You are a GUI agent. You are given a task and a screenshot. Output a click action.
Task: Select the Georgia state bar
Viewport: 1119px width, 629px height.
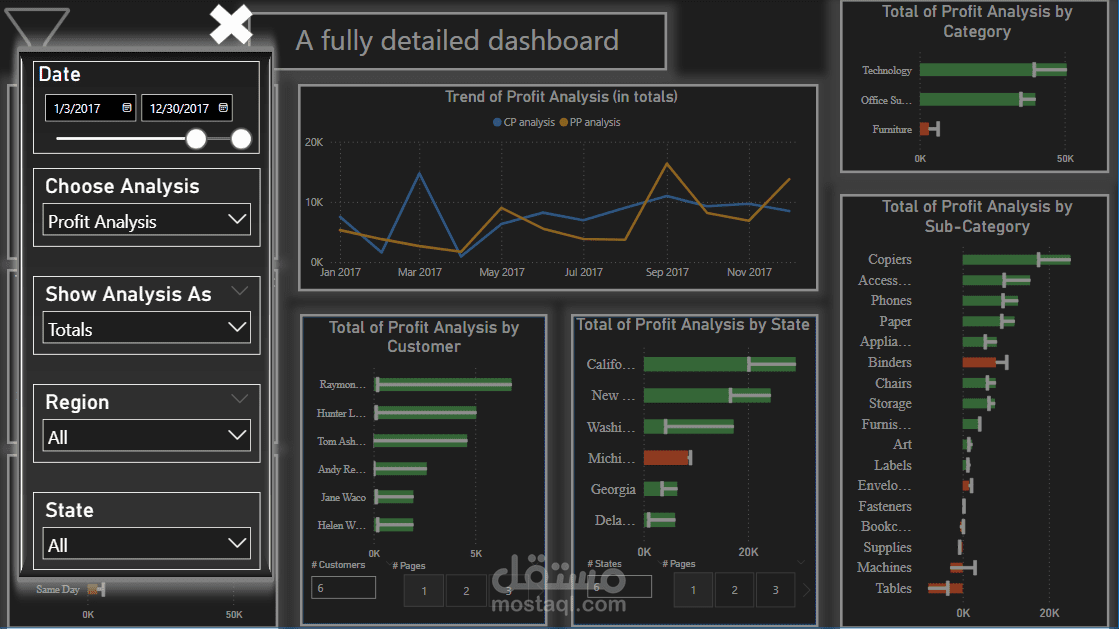660,489
